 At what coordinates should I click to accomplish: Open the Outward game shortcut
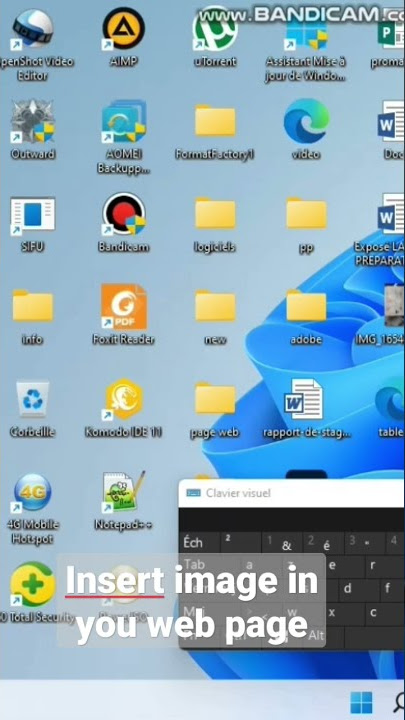[x=33, y=122]
